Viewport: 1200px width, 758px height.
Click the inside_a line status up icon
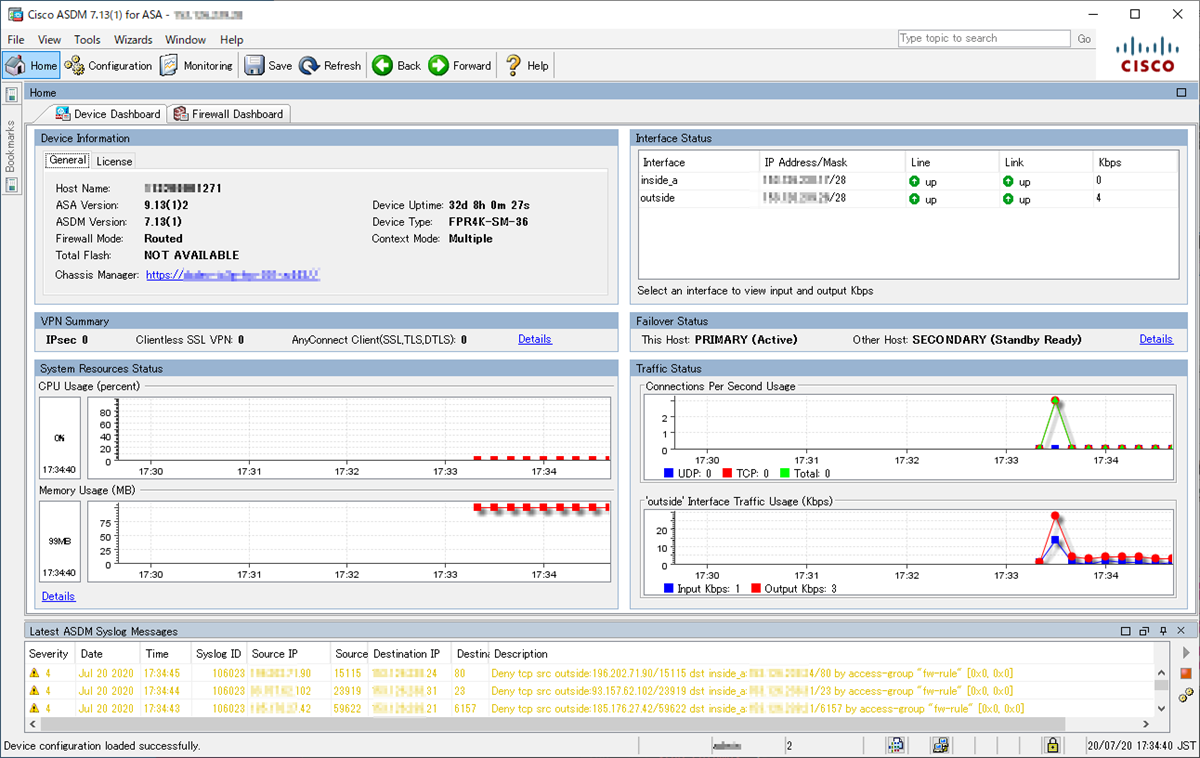[914, 181]
